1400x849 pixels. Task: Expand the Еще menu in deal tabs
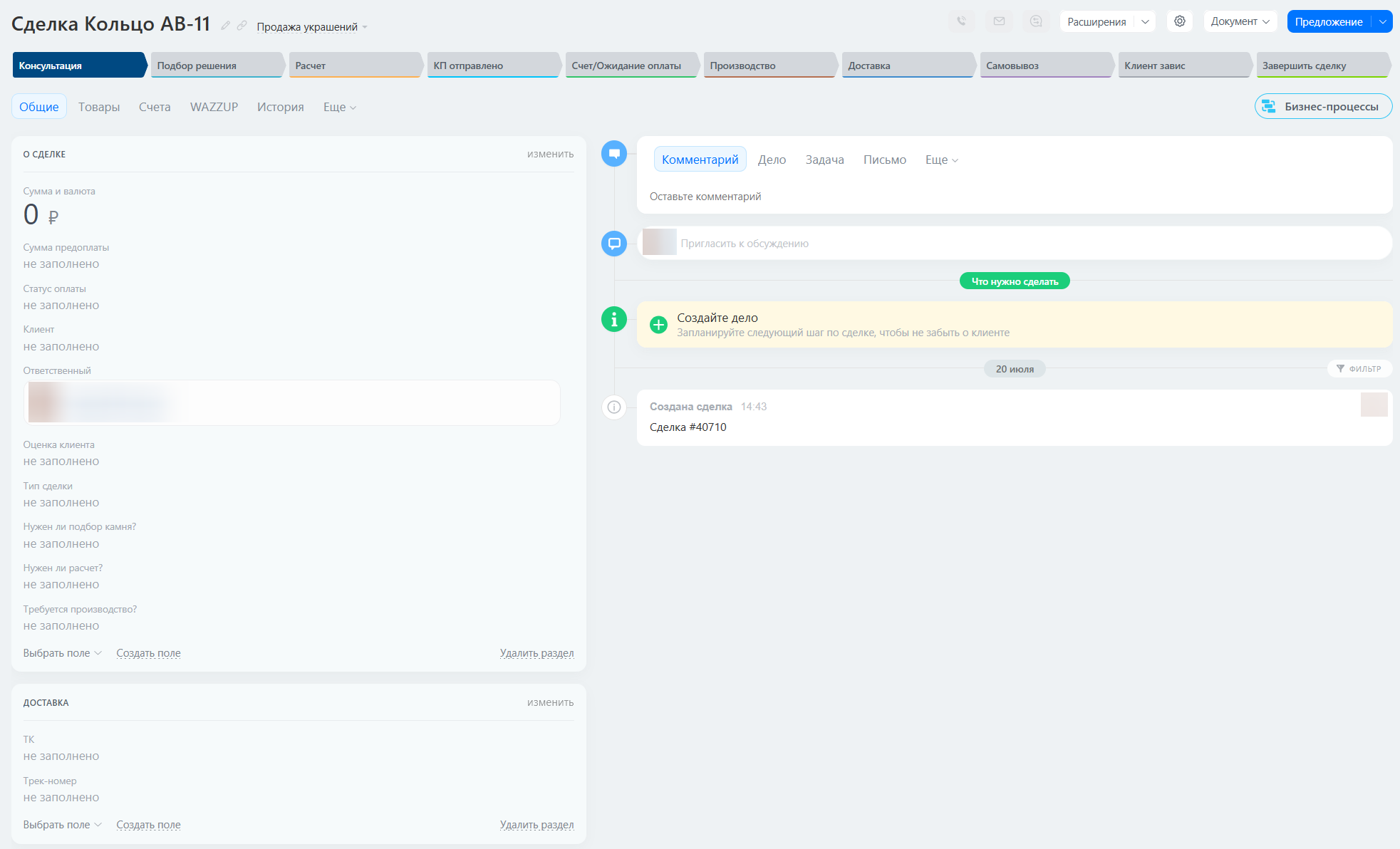point(339,107)
